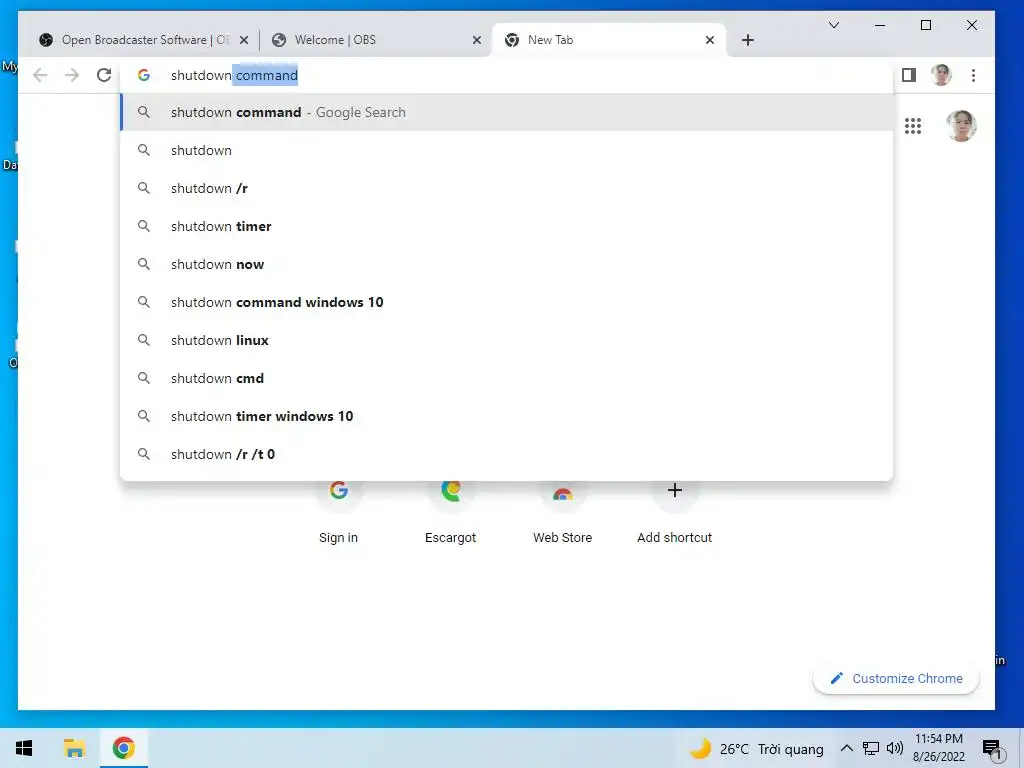Pick 'shutdown linux' suggestion
The height and width of the screenshot is (768, 1024).
(507, 340)
